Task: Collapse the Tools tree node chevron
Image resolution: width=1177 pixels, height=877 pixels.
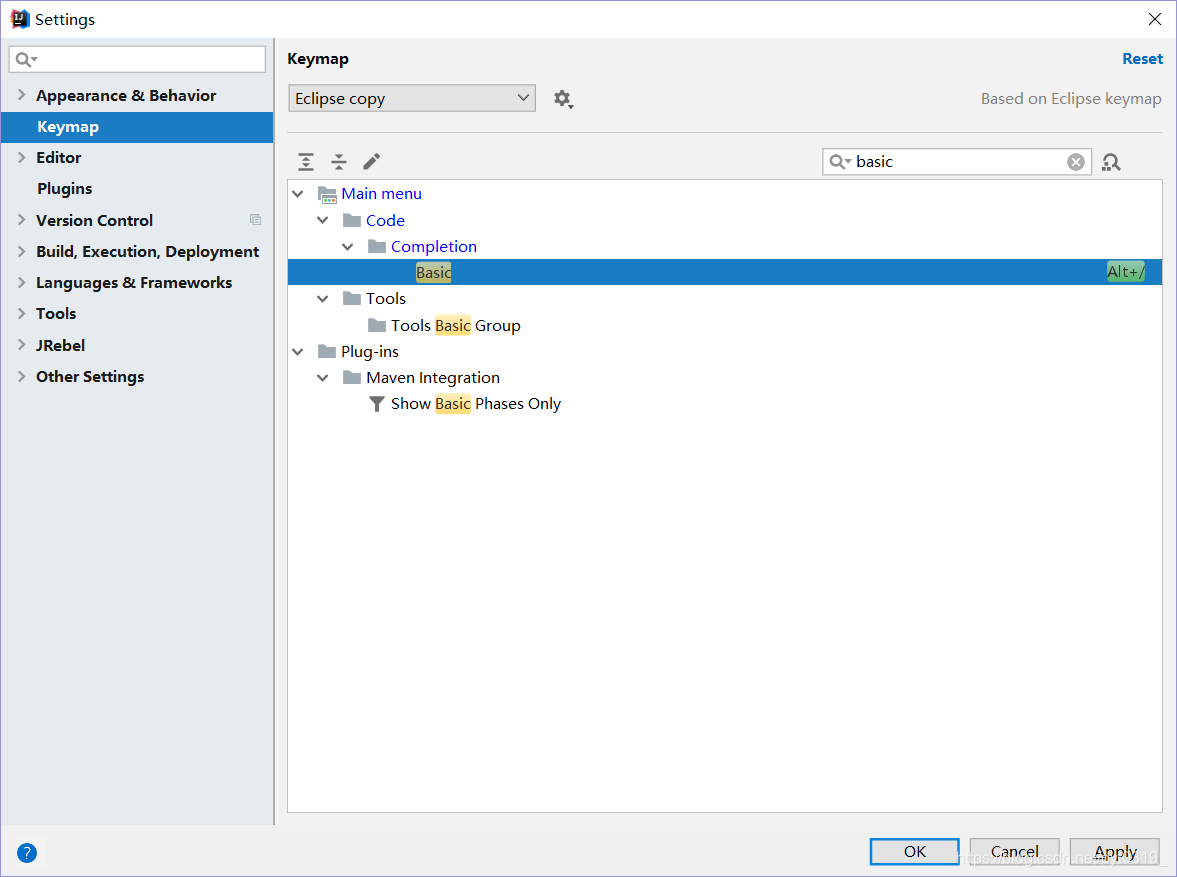Action: click(x=323, y=299)
